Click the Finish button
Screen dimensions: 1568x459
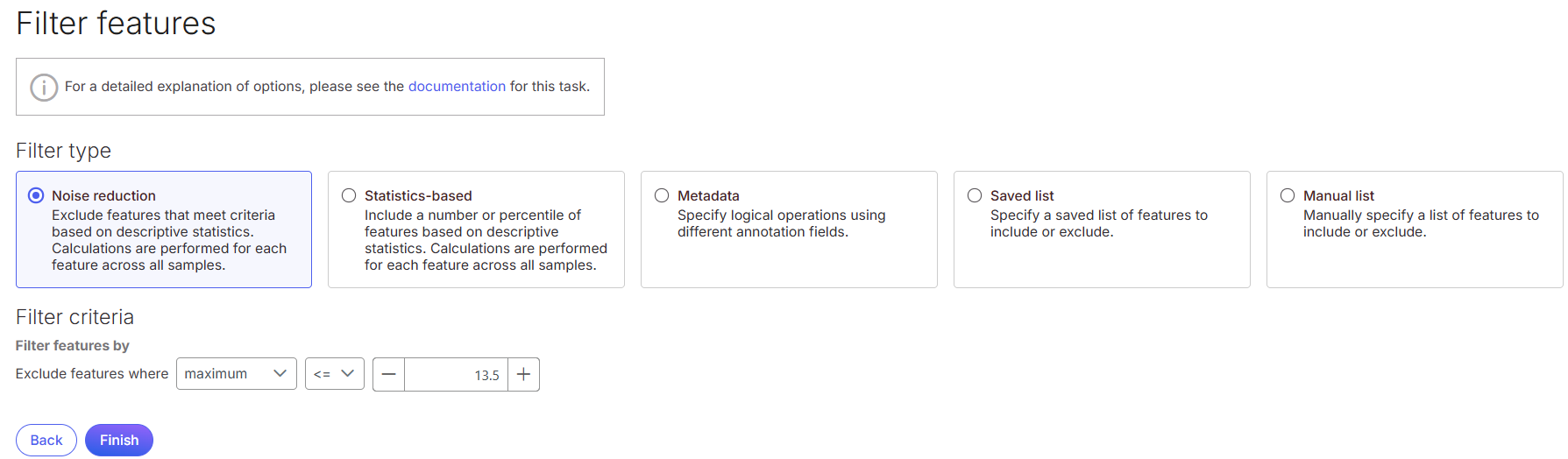click(119, 440)
